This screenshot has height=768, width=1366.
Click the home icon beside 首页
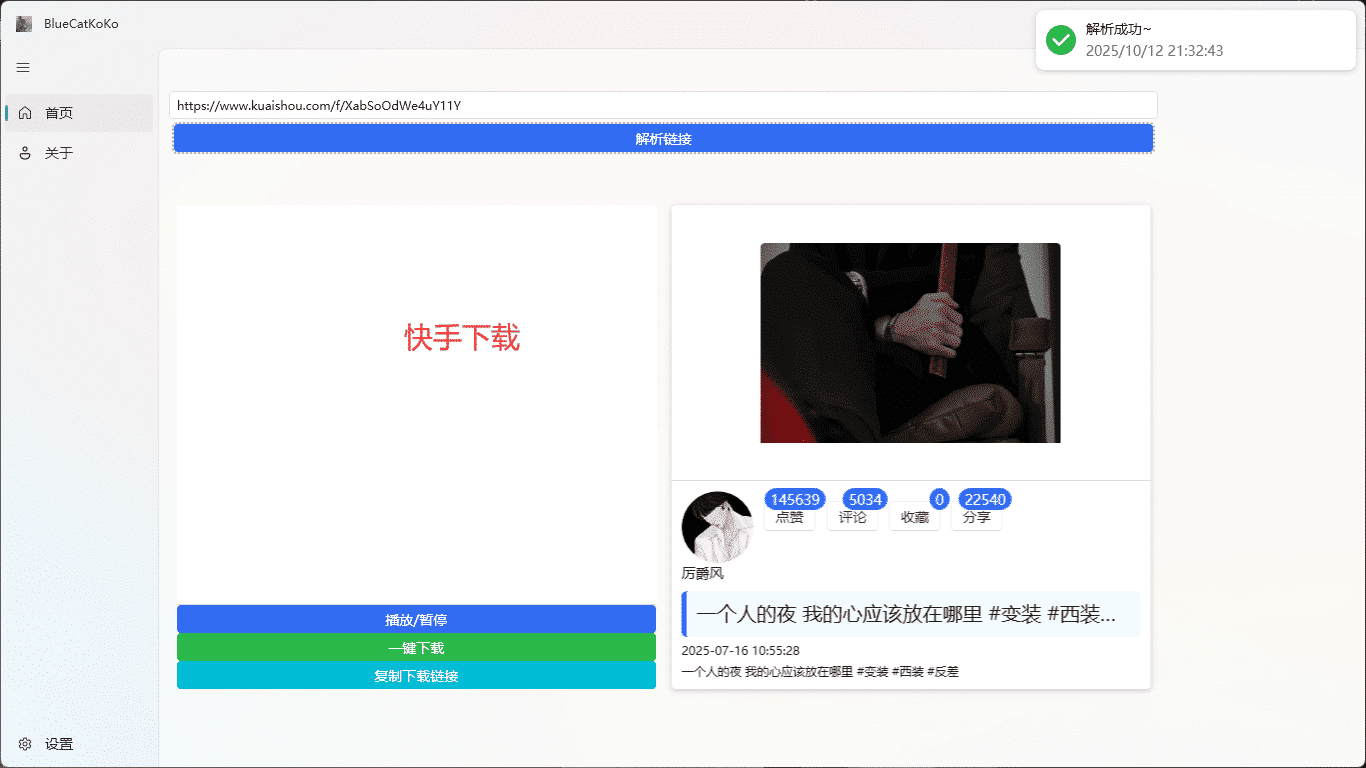pyautogui.click(x=25, y=113)
